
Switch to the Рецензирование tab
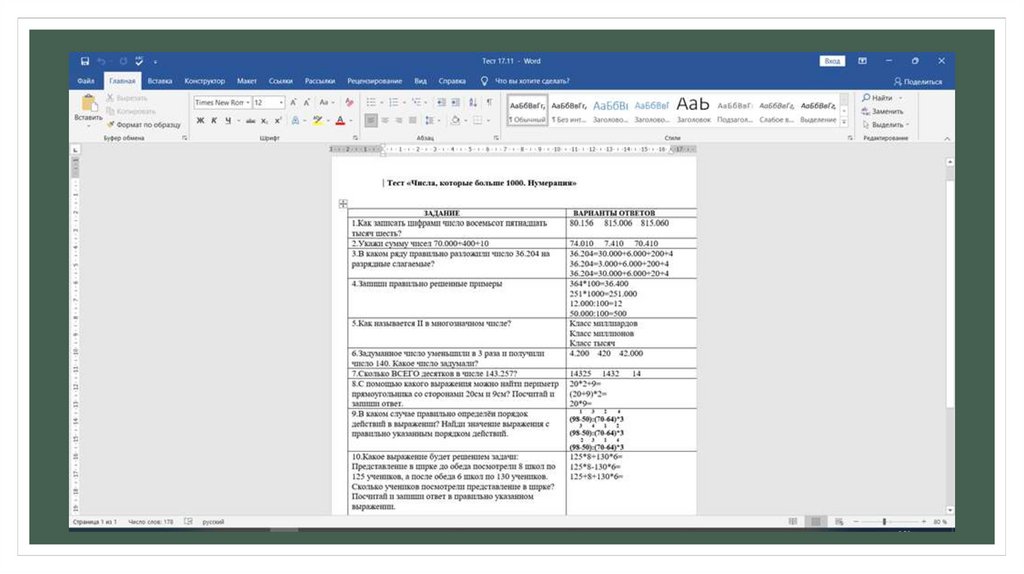[374, 81]
